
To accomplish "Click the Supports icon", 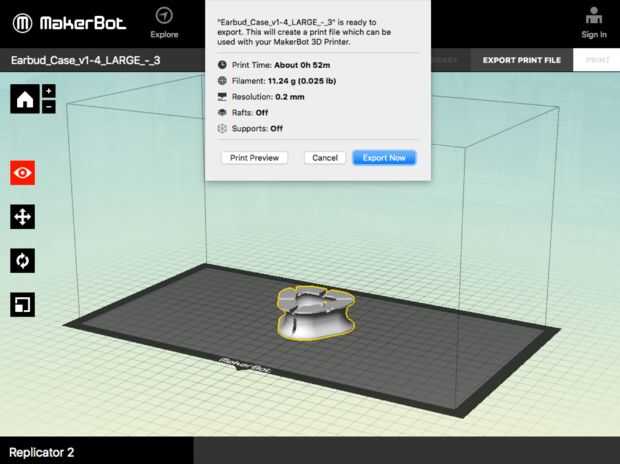I will (x=222, y=128).
